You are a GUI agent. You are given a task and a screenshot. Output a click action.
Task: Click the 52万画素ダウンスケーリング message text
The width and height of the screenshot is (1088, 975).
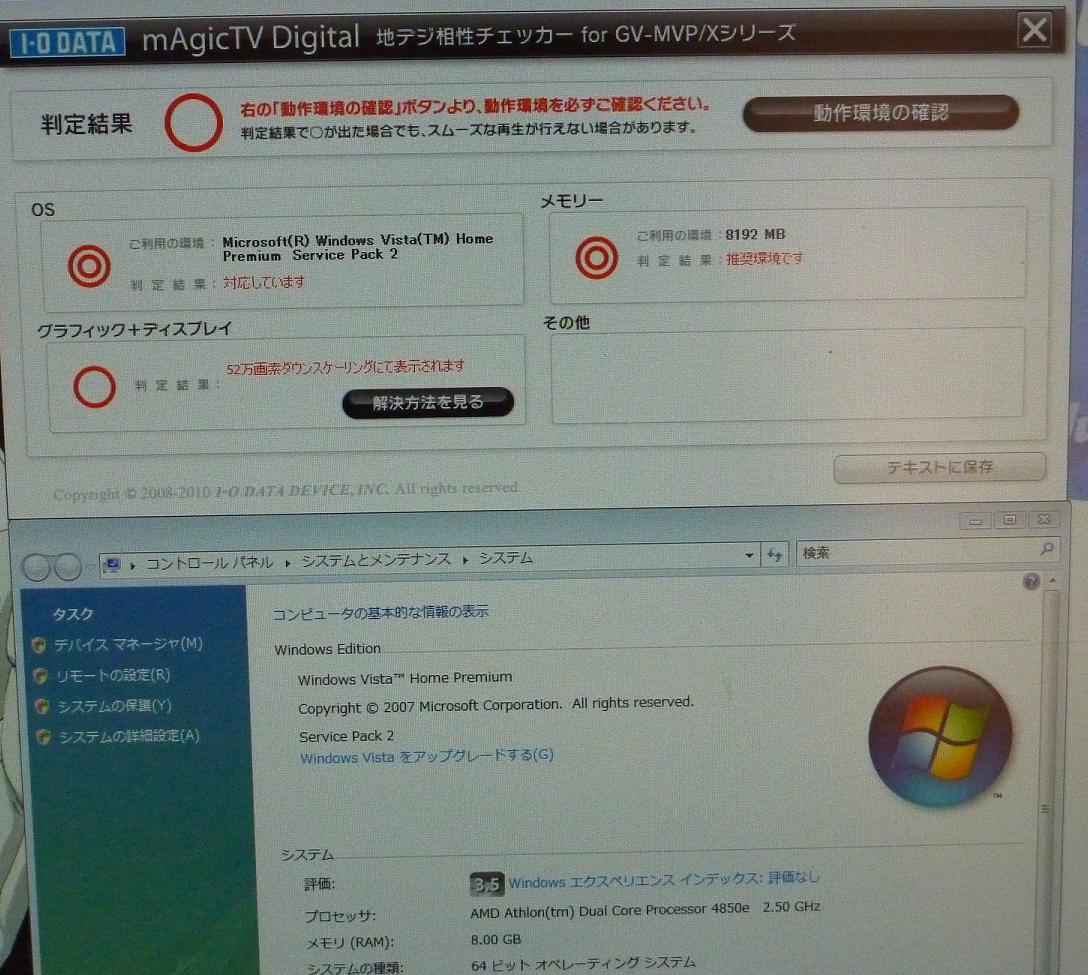[346, 367]
